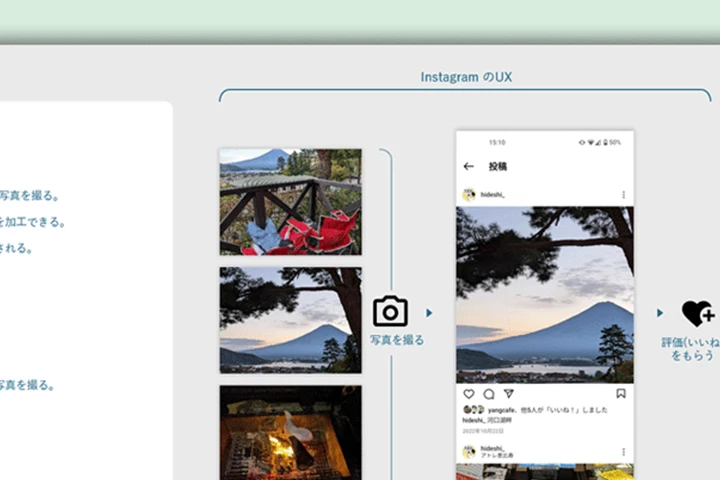This screenshot has height=480, width=720.
Task: Tap the comment bubble icon under the post
Action: (x=489, y=394)
